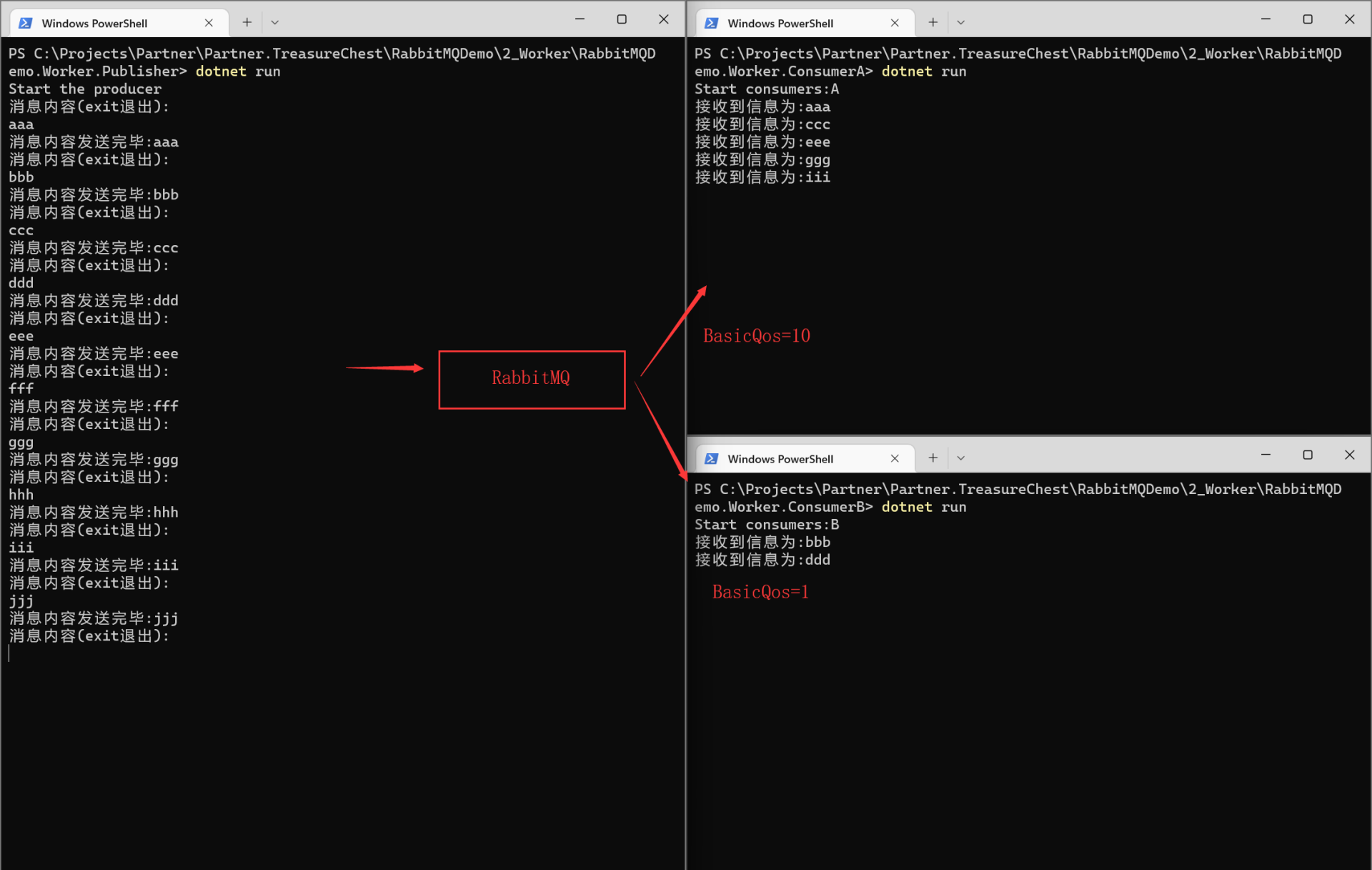Viewport: 1372px width, 870px height.
Task: Minimize the ConsumerA terminal window
Action: tap(1266, 19)
